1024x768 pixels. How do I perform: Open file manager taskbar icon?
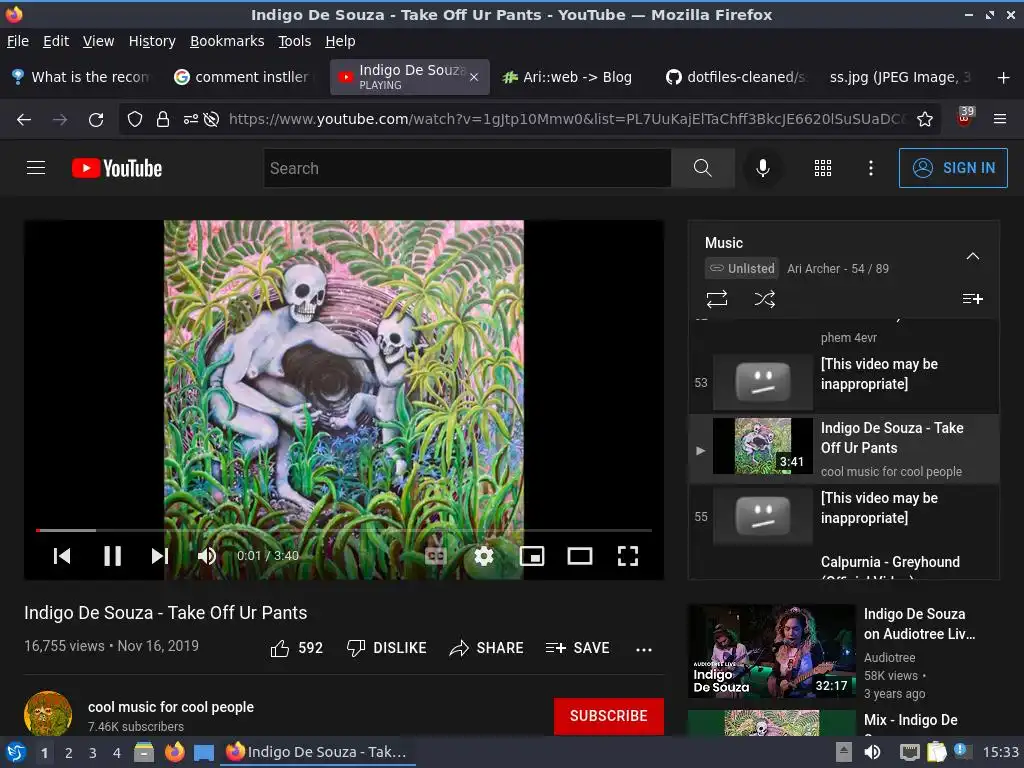(x=144, y=752)
